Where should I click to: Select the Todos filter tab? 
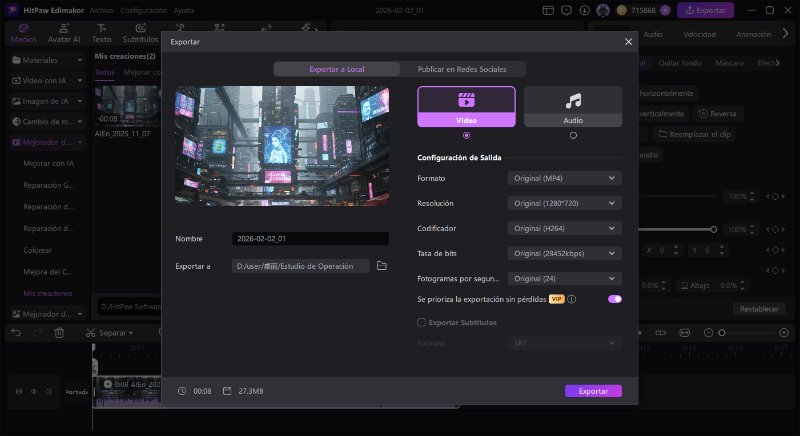point(105,72)
